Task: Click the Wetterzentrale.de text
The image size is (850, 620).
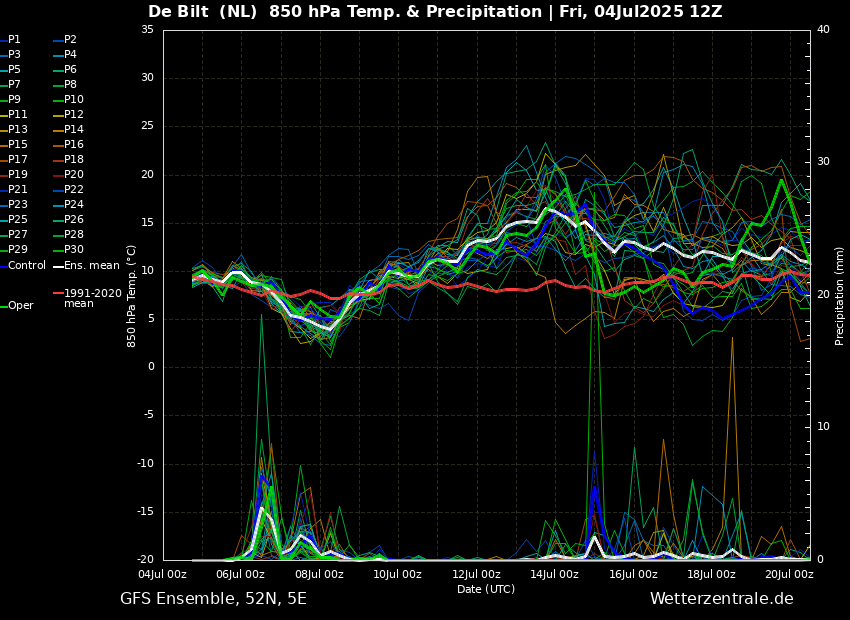Action: (722, 599)
